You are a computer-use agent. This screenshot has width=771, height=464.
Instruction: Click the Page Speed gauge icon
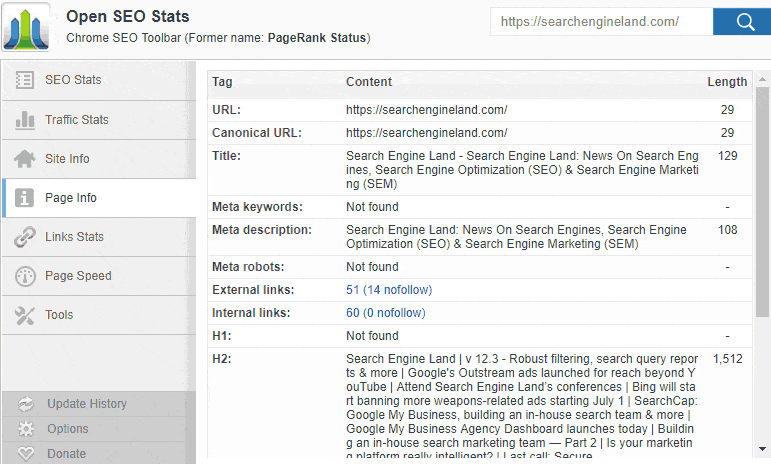click(x=26, y=276)
